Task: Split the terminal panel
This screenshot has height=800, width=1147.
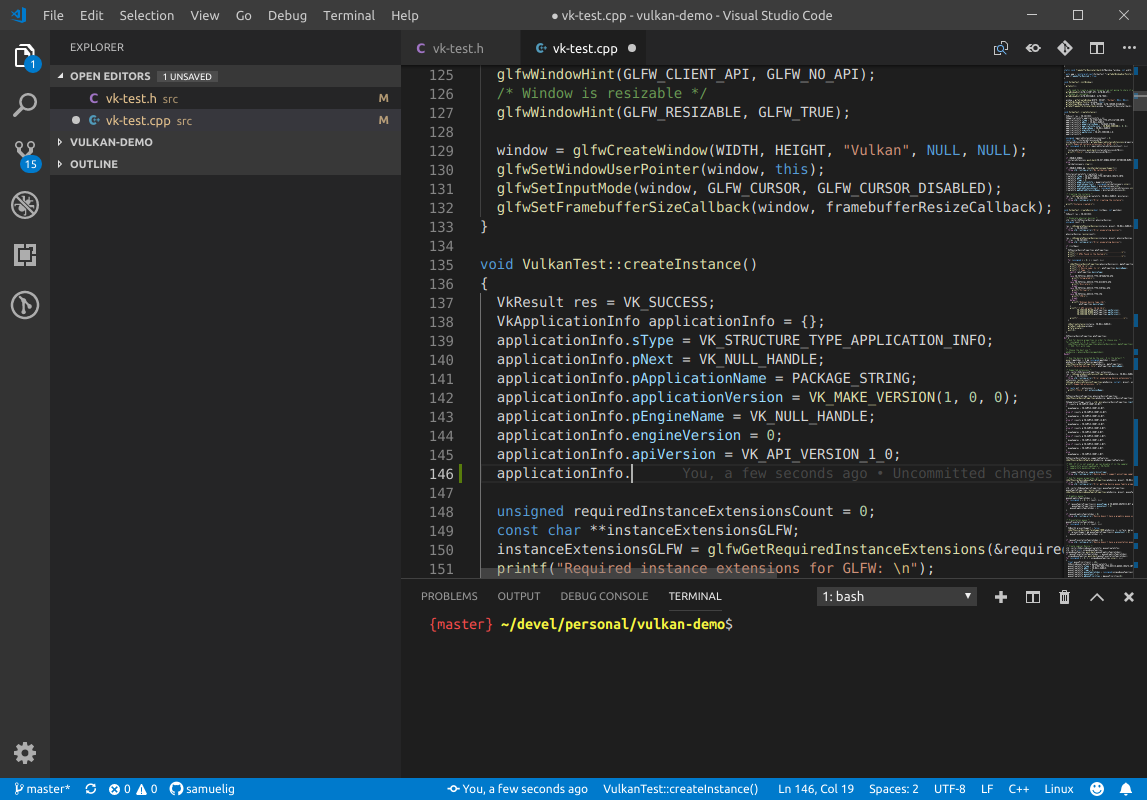Action: (1033, 597)
